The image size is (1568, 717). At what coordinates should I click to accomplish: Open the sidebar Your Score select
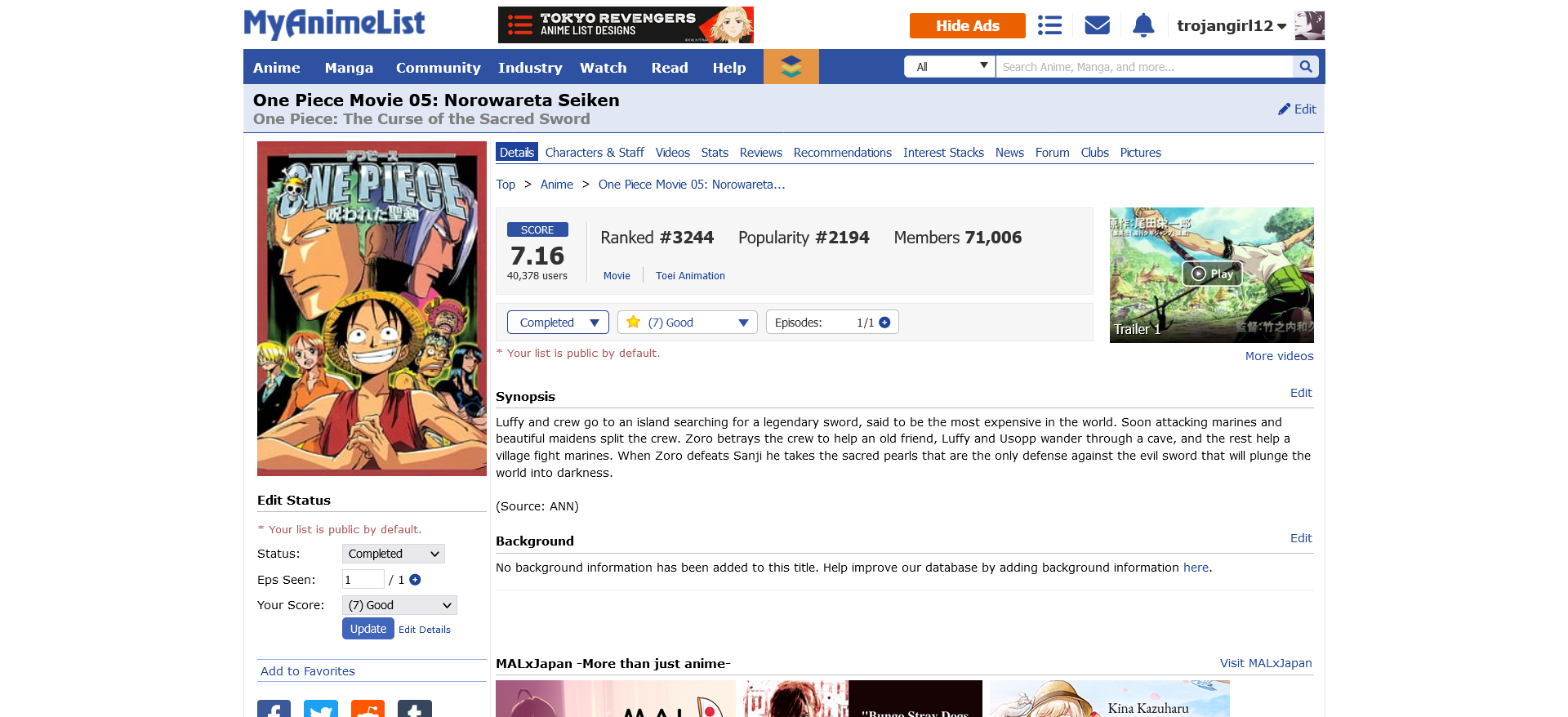[399, 605]
